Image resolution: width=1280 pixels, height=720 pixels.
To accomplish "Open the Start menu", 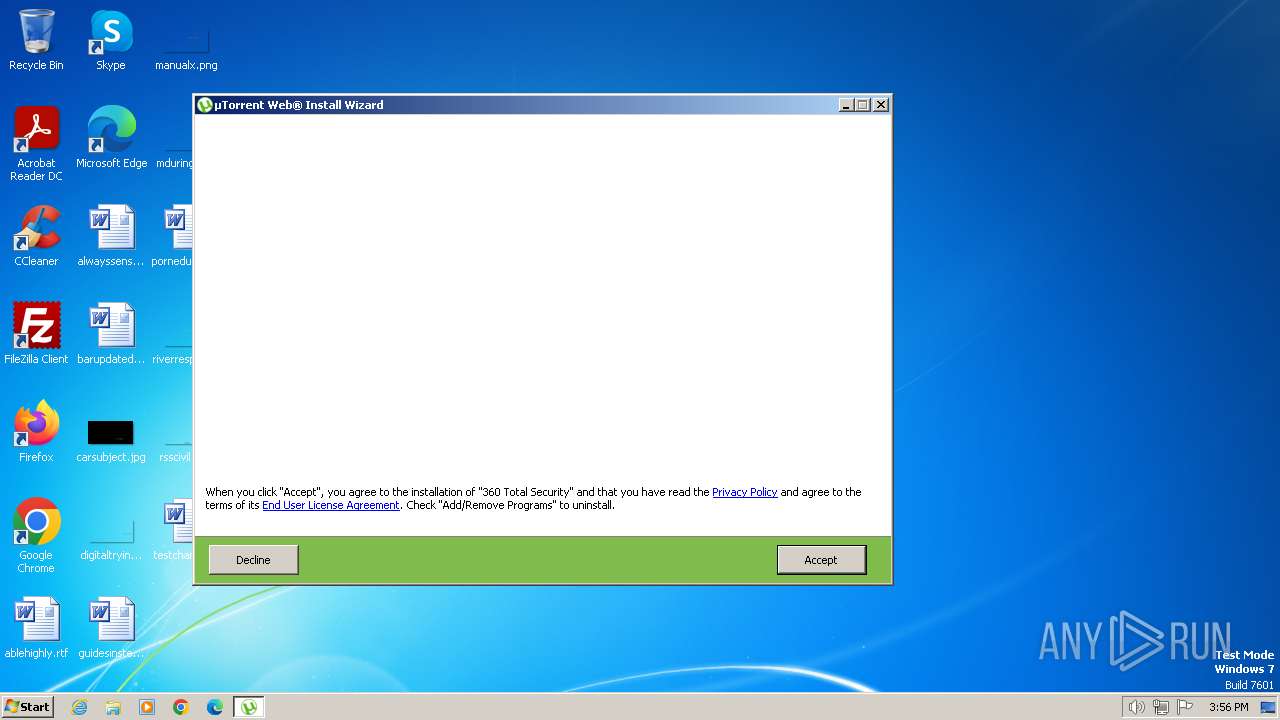I will [27, 707].
